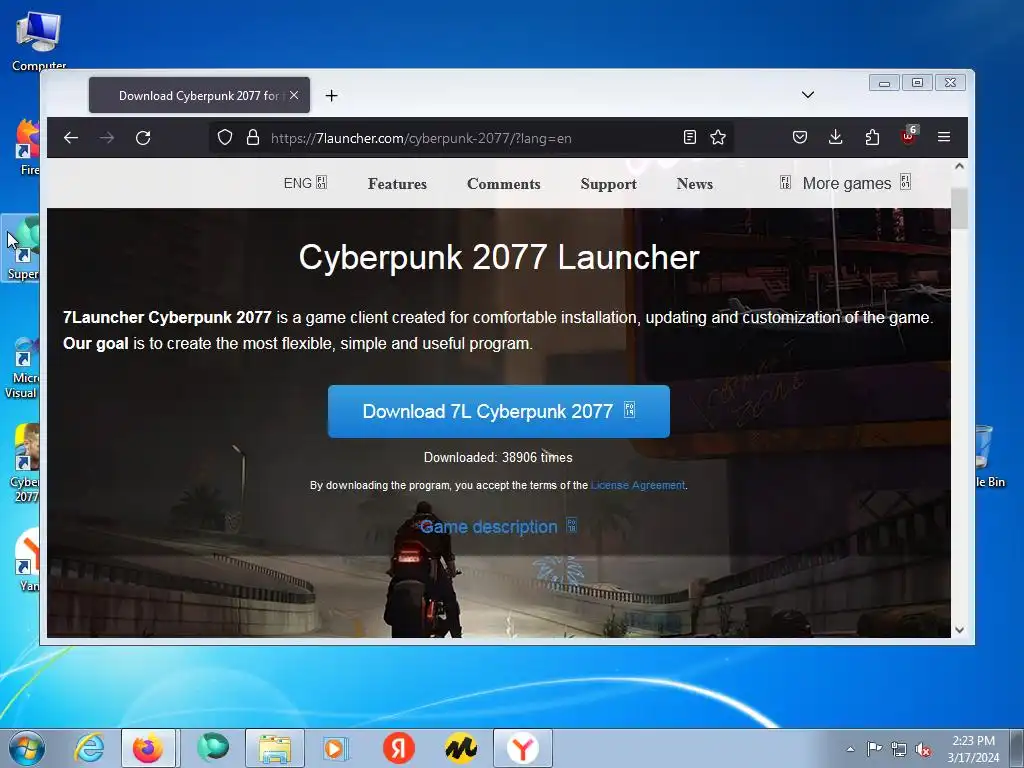Screen dimensions: 1024x768
Task: Expand the list all tabs chevron
Action: tap(808, 95)
